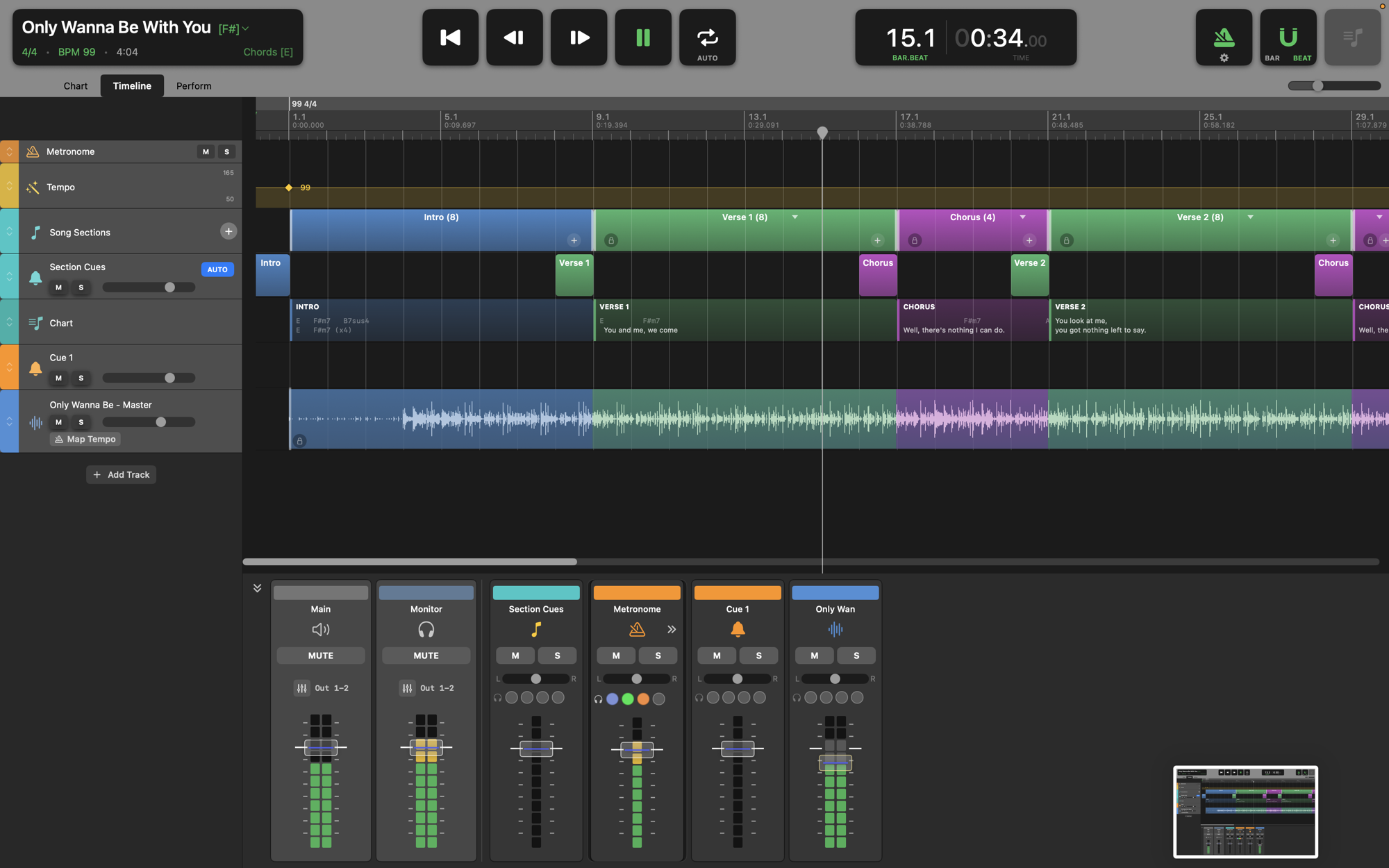Open the playlist notes button at top right
This screenshot has height=868, width=1389.
pyautogui.click(x=1352, y=37)
